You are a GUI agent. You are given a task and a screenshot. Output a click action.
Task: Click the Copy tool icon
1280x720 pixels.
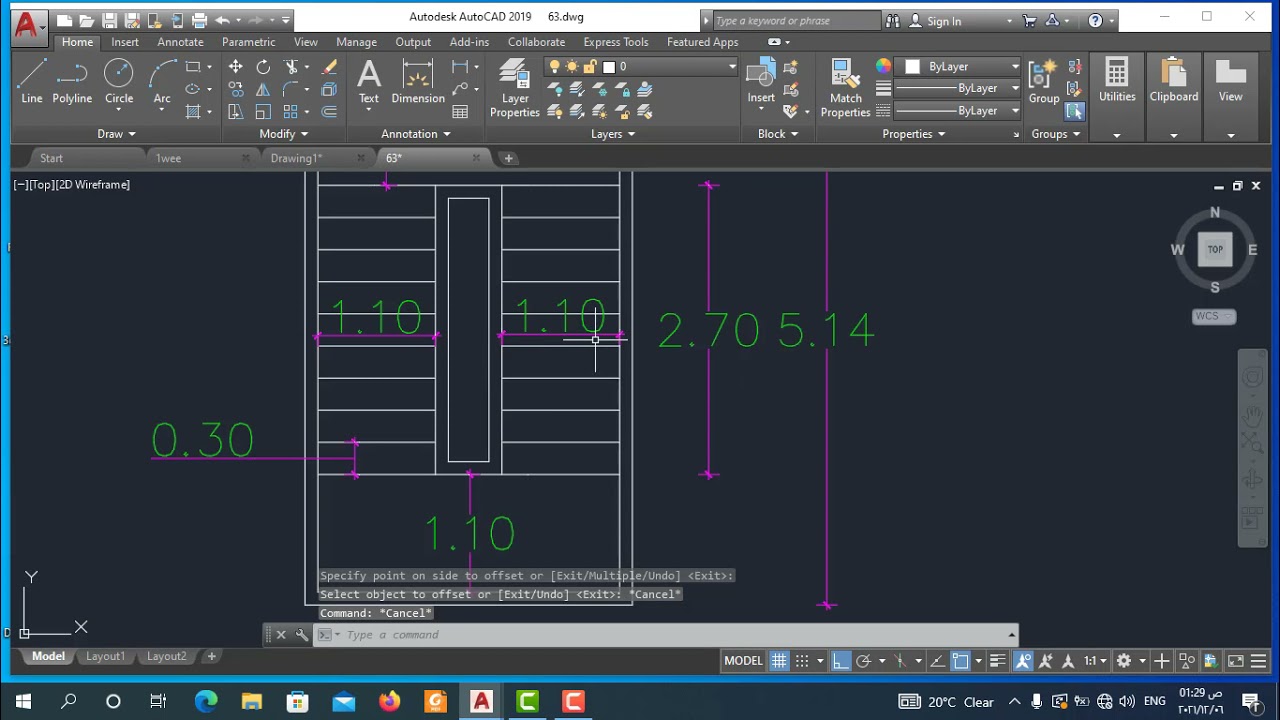click(x=235, y=89)
